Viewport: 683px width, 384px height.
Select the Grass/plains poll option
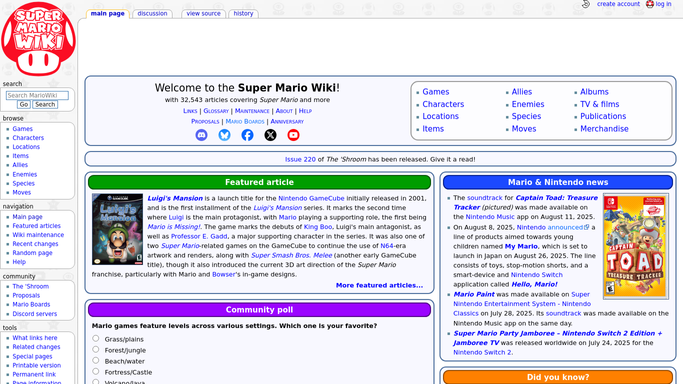pyautogui.click(x=96, y=338)
